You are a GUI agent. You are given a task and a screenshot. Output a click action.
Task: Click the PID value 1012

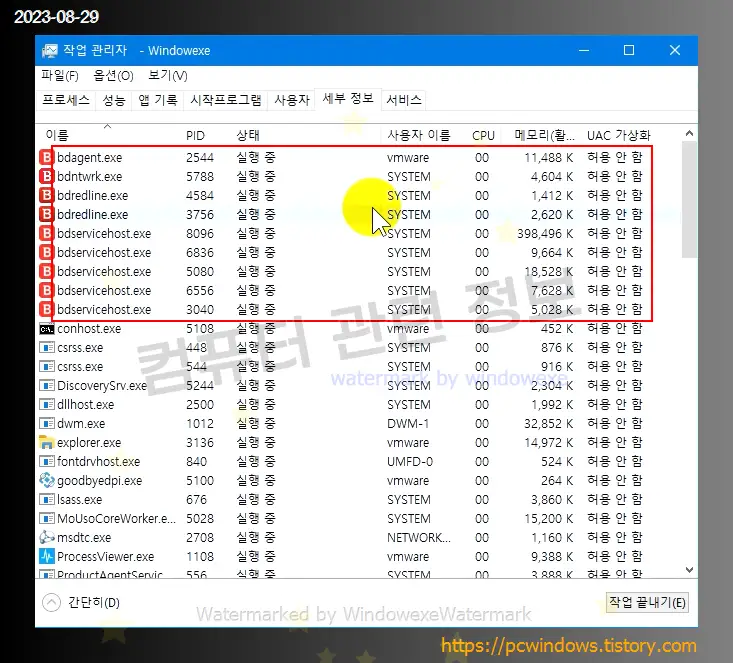tap(200, 424)
